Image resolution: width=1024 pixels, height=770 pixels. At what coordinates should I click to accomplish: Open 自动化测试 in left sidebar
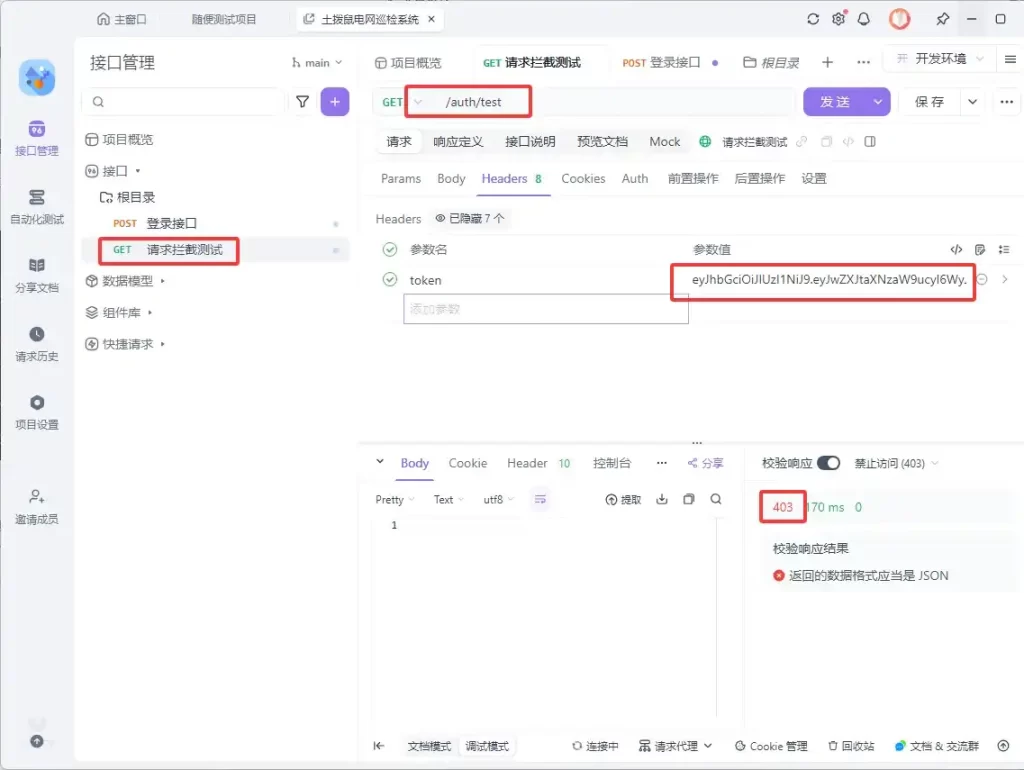(37, 206)
